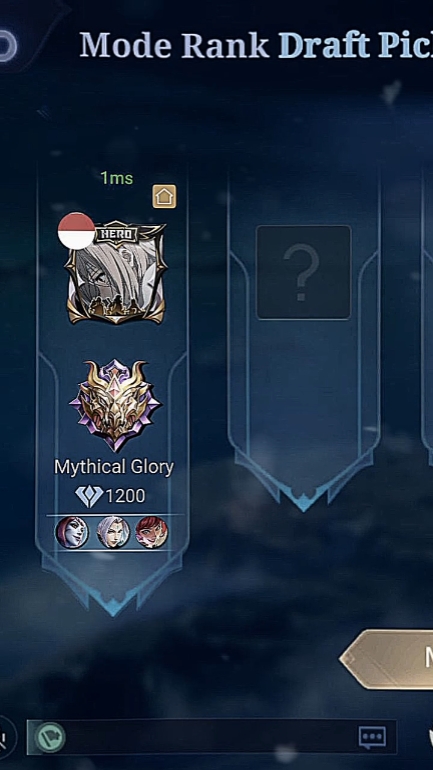Viewport: 433px width, 770px height.
Task: Toggle the partially visible icon right of chat
Action: [x=429, y=737]
